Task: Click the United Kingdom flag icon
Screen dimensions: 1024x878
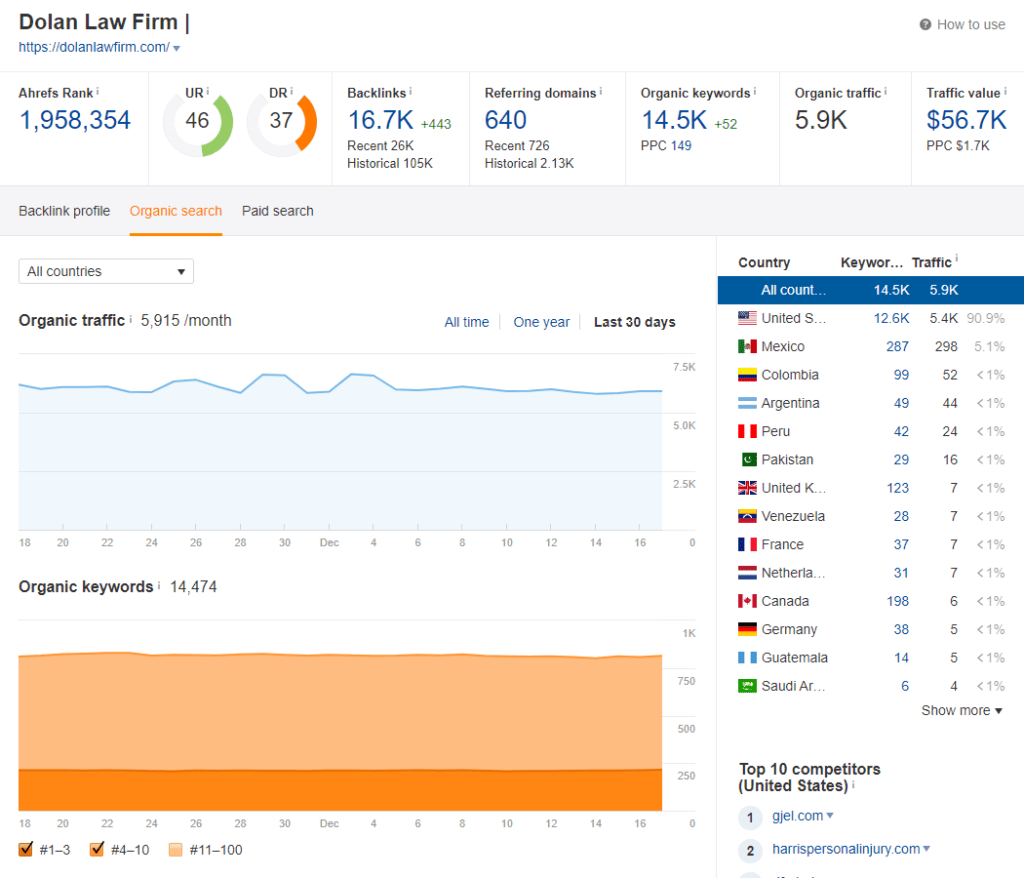Action: (747, 488)
